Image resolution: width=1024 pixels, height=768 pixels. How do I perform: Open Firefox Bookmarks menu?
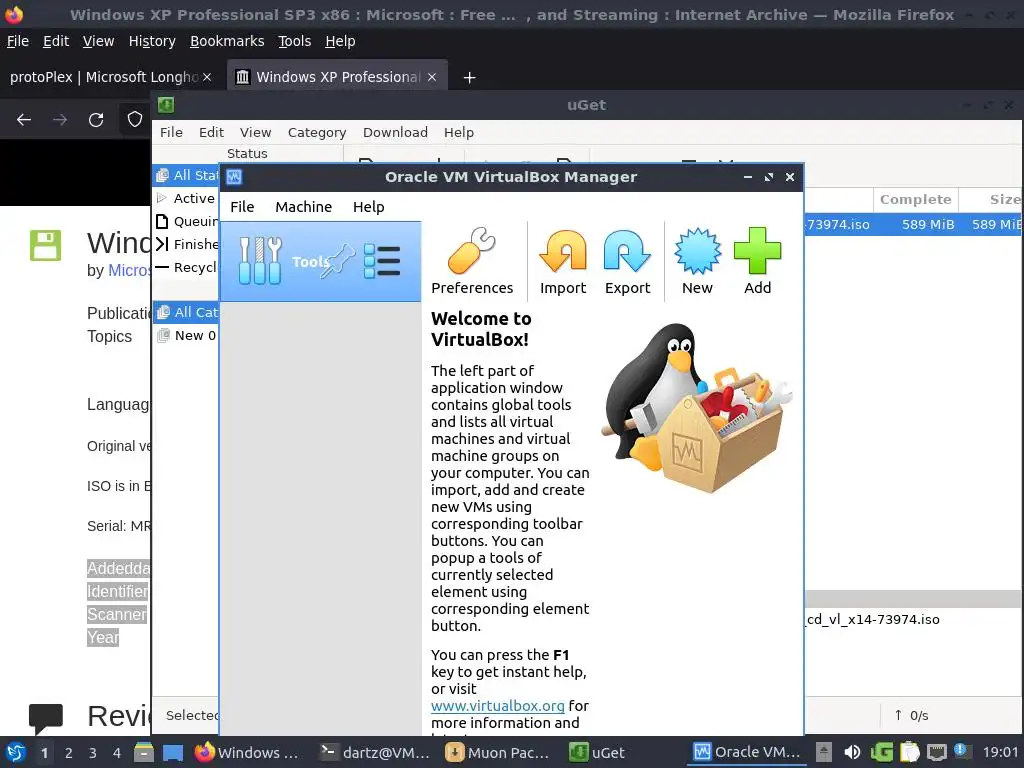(227, 41)
